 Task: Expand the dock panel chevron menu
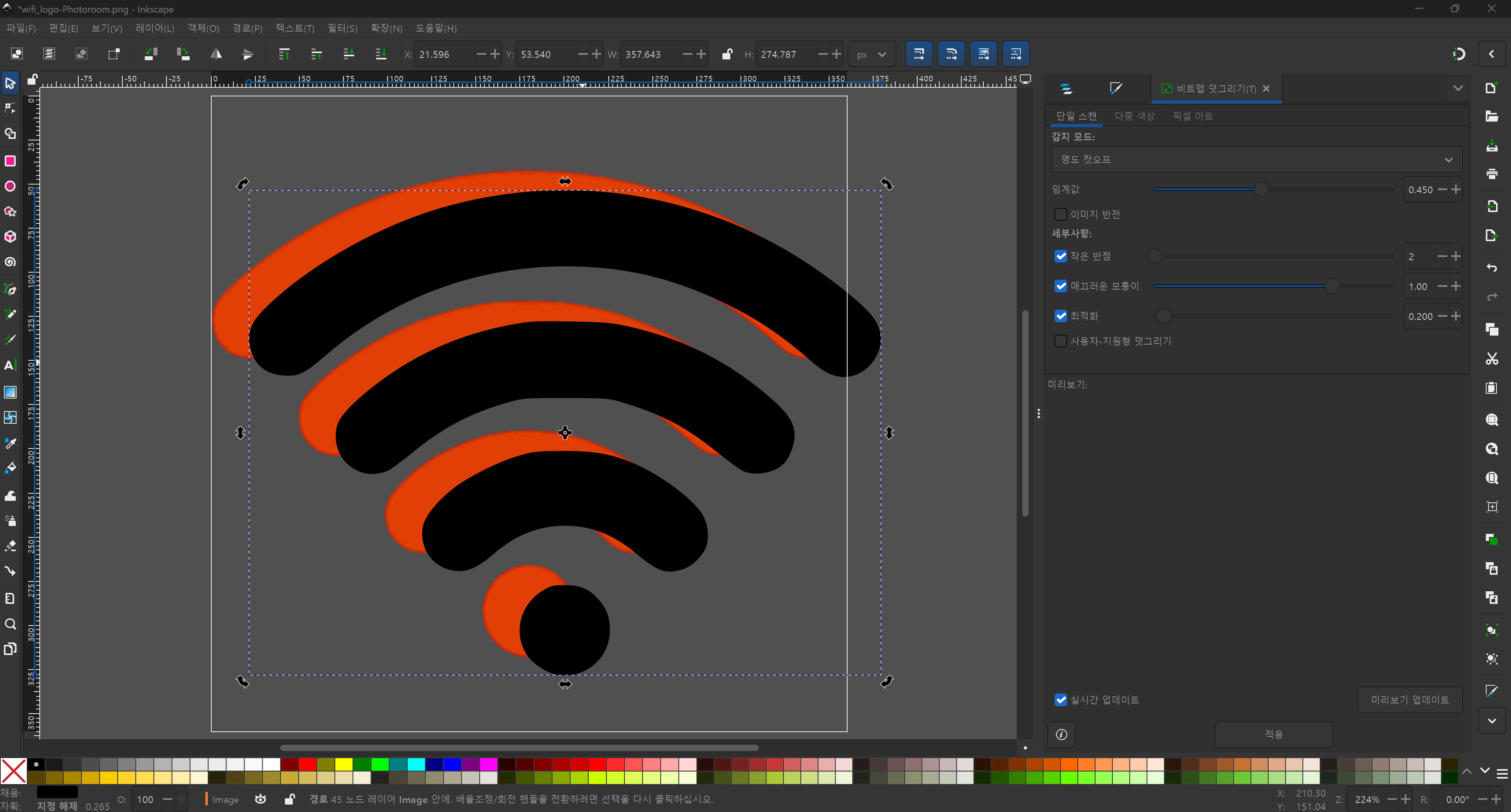(x=1457, y=89)
